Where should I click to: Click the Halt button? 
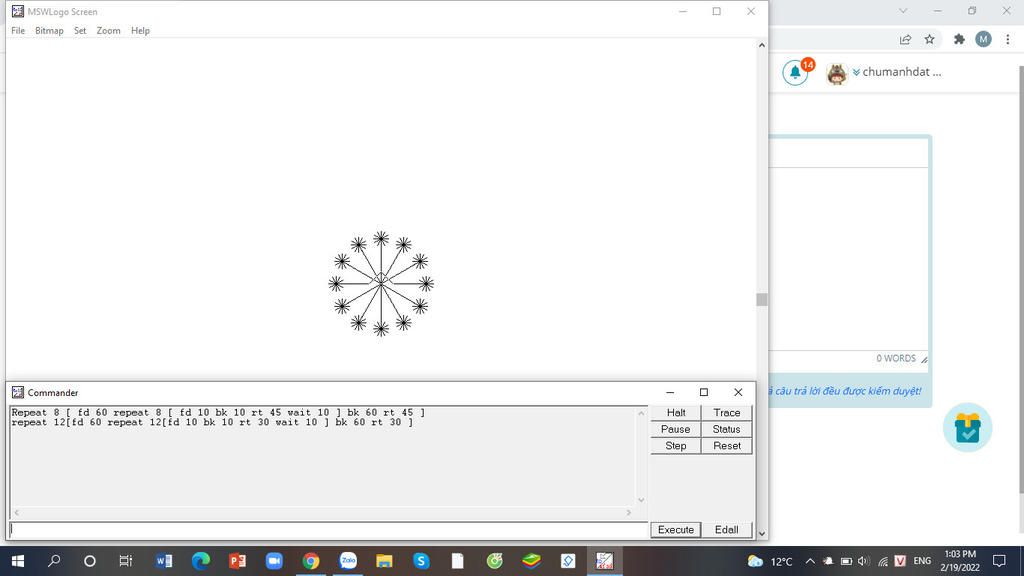point(676,413)
